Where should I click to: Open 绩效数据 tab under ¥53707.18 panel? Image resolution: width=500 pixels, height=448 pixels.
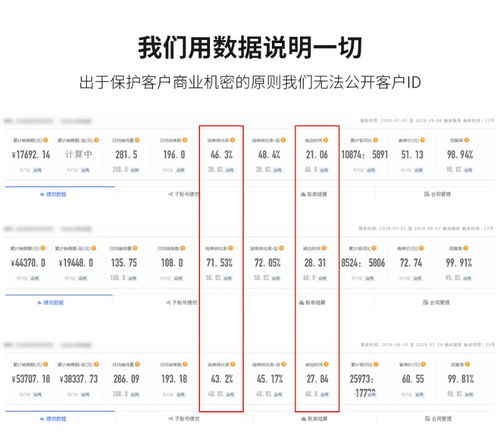tap(53, 419)
